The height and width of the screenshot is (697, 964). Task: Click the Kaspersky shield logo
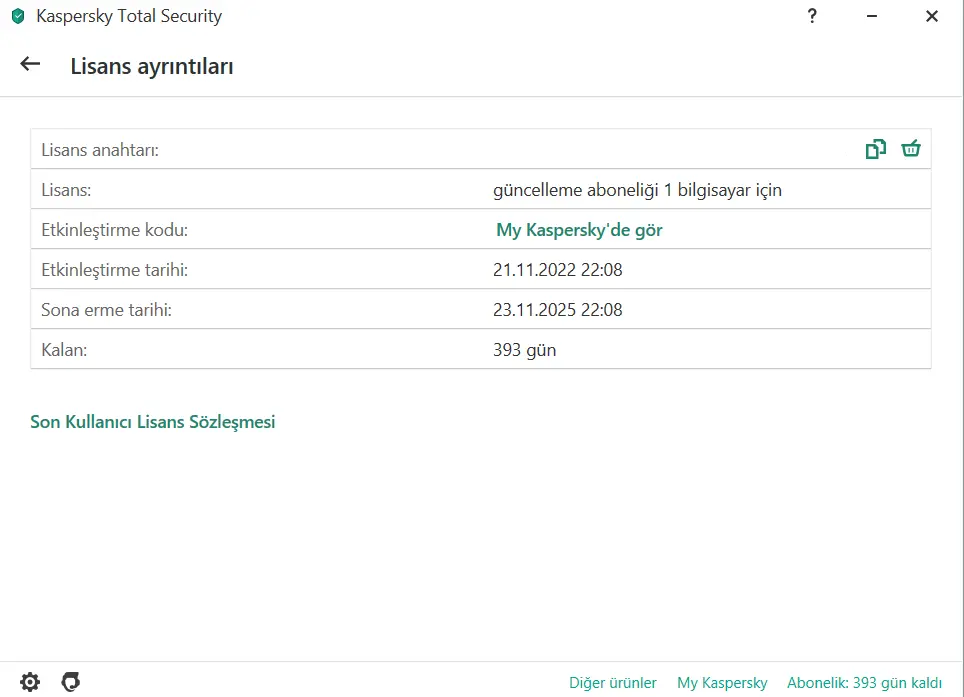[18, 16]
